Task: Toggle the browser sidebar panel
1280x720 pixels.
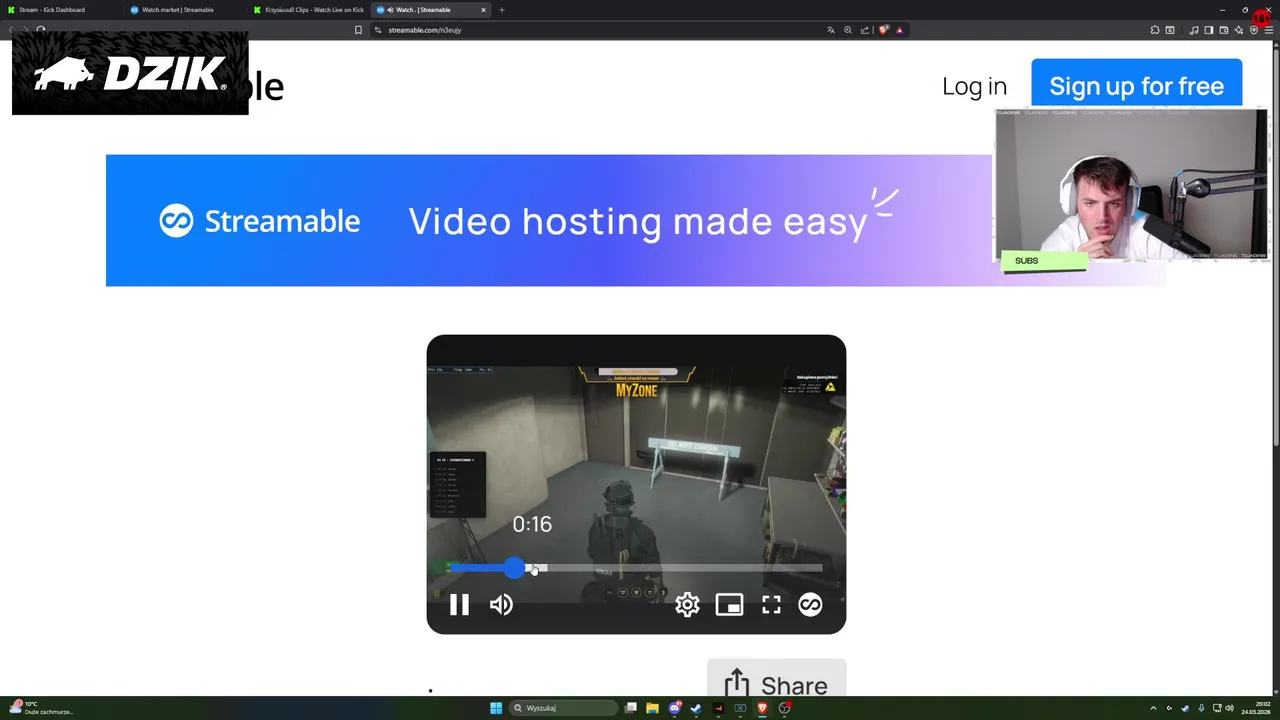Action: [1209, 30]
